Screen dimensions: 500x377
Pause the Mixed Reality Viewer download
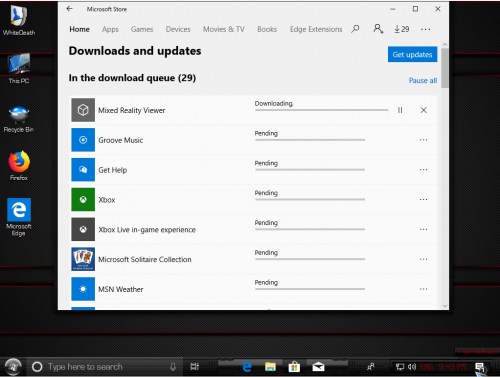point(400,110)
